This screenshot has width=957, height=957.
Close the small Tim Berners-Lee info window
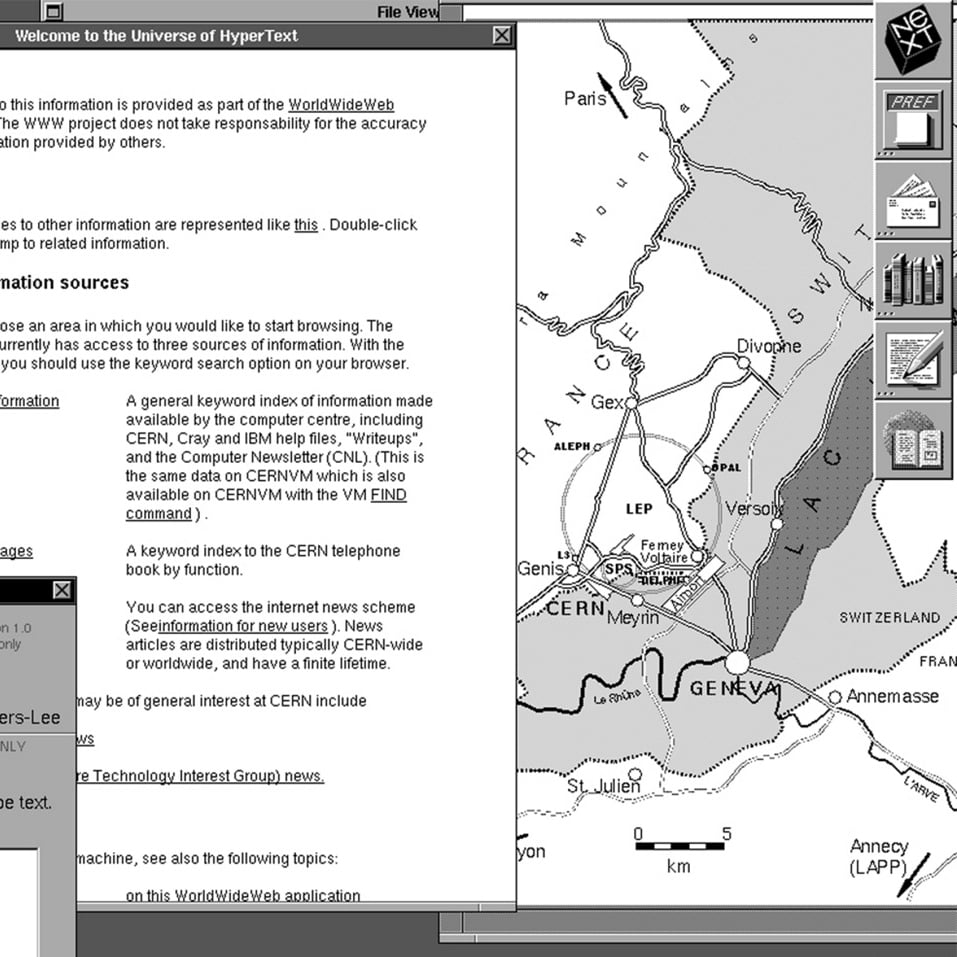pos(62,590)
